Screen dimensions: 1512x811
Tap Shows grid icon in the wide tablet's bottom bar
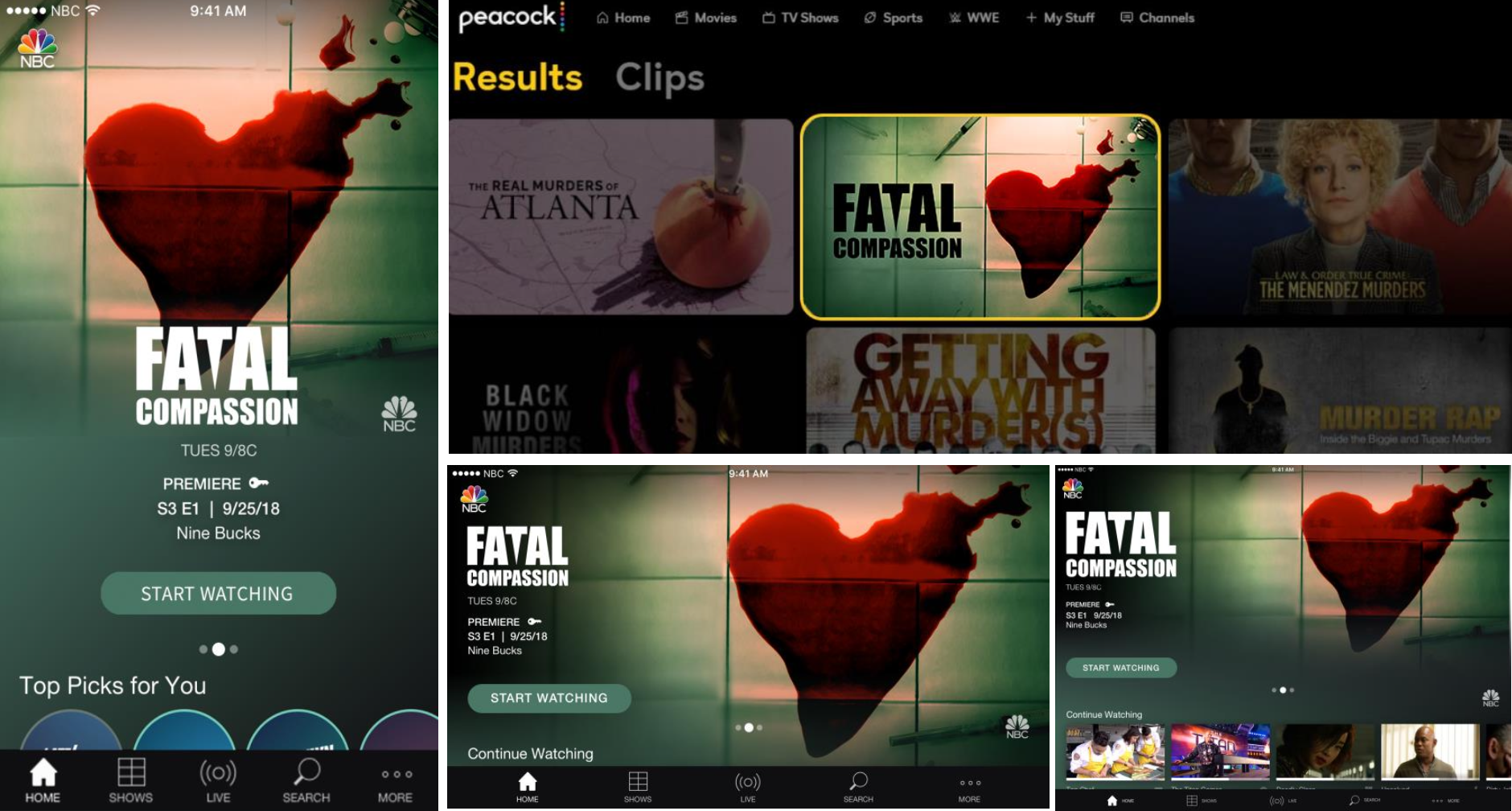[638, 781]
